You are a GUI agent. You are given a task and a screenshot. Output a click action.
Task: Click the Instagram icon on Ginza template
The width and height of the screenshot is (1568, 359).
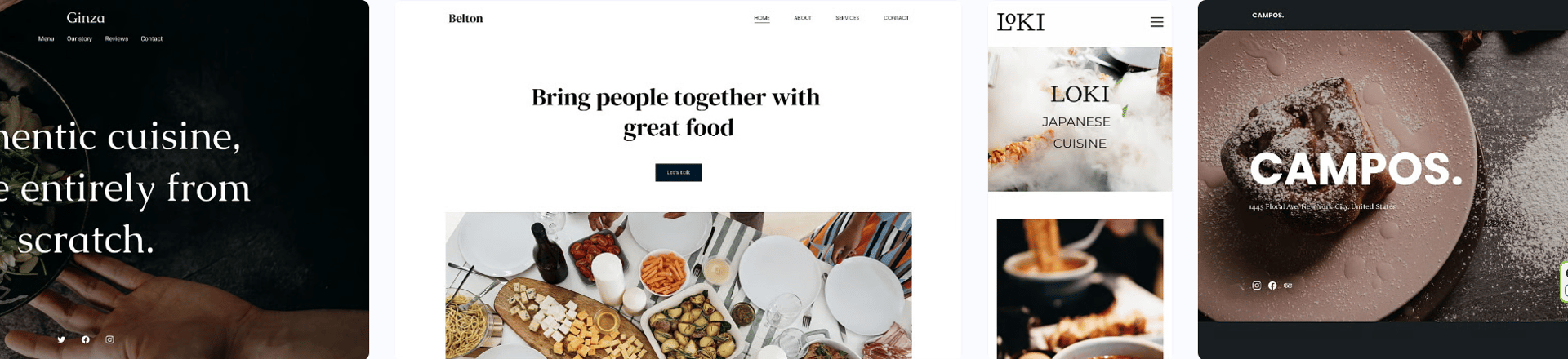tap(109, 339)
